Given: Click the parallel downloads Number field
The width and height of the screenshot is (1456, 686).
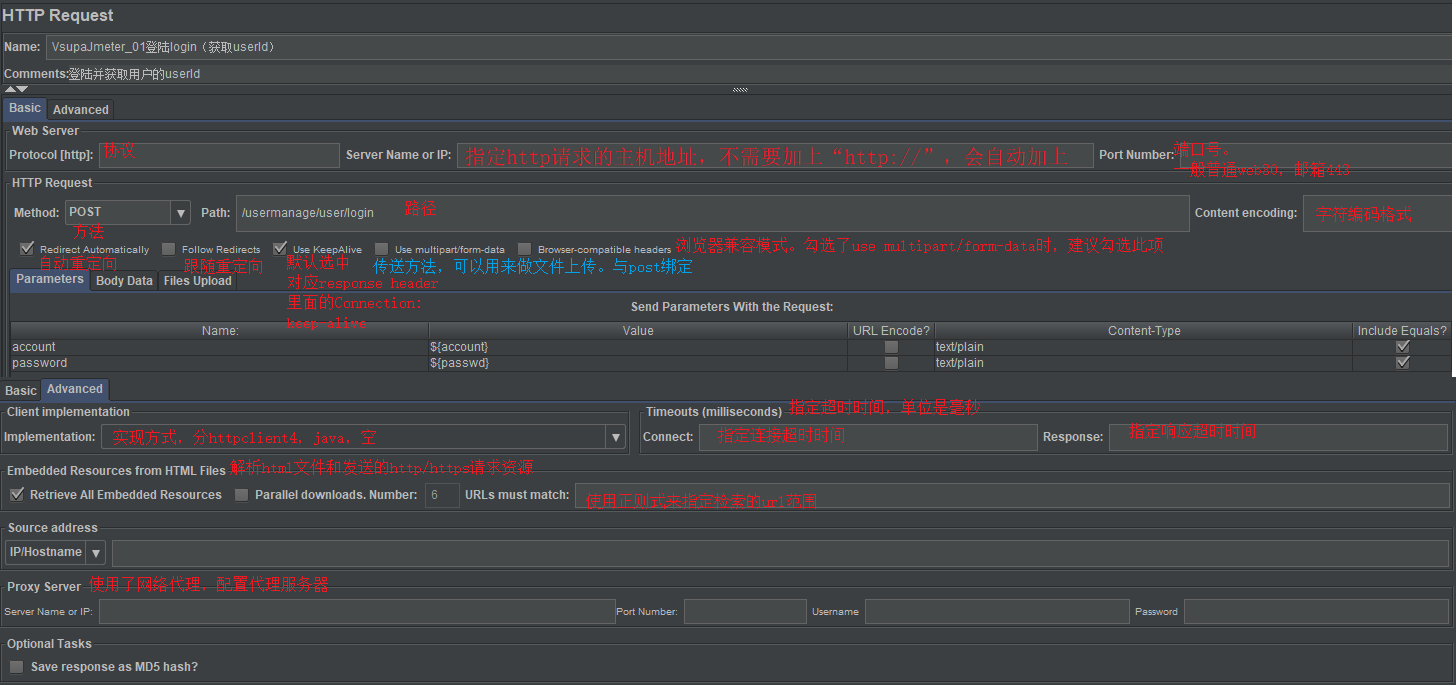Looking at the screenshot, I should 442,495.
